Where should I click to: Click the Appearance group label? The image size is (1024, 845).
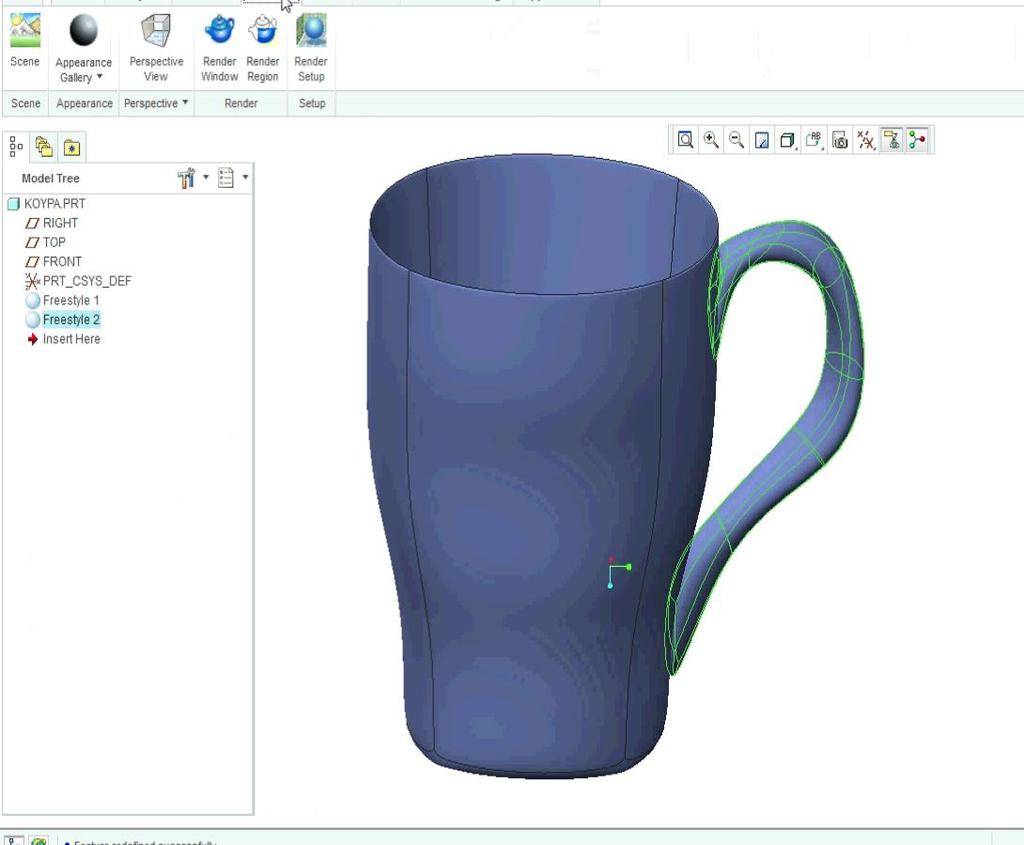84,103
